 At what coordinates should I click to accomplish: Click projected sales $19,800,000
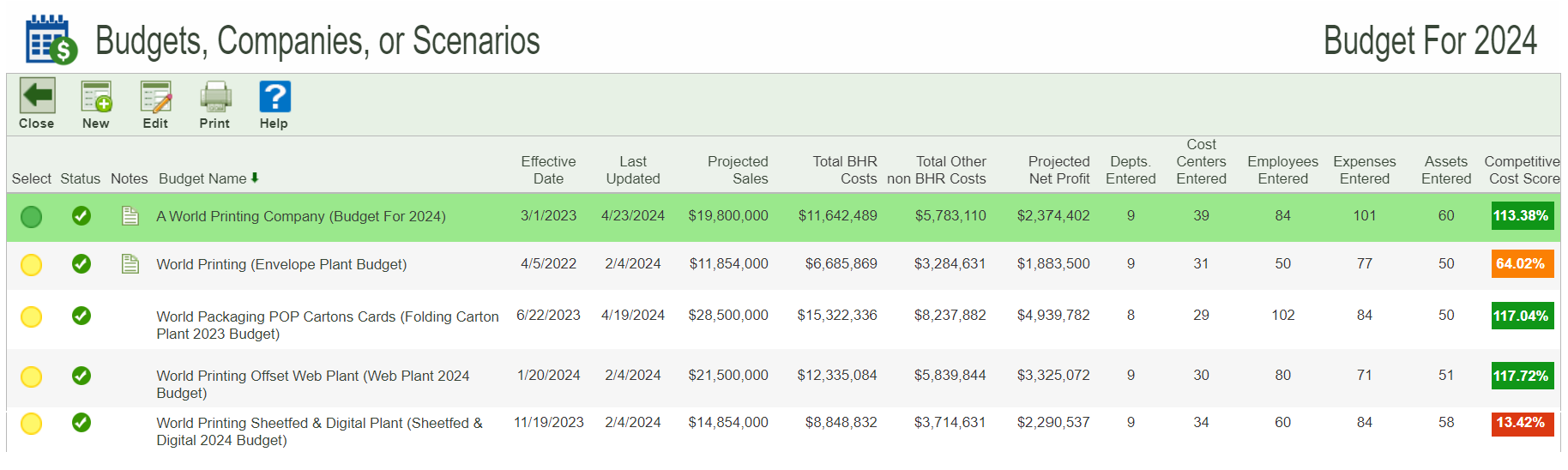[728, 216]
